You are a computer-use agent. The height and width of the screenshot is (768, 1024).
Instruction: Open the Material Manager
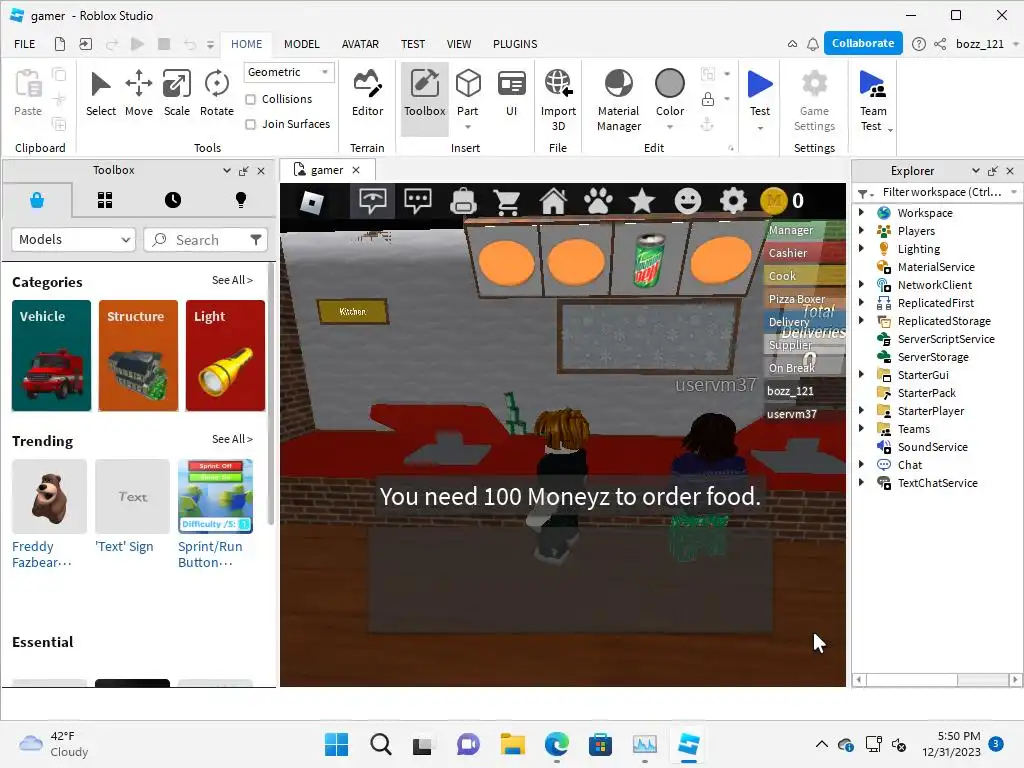(x=618, y=99)
